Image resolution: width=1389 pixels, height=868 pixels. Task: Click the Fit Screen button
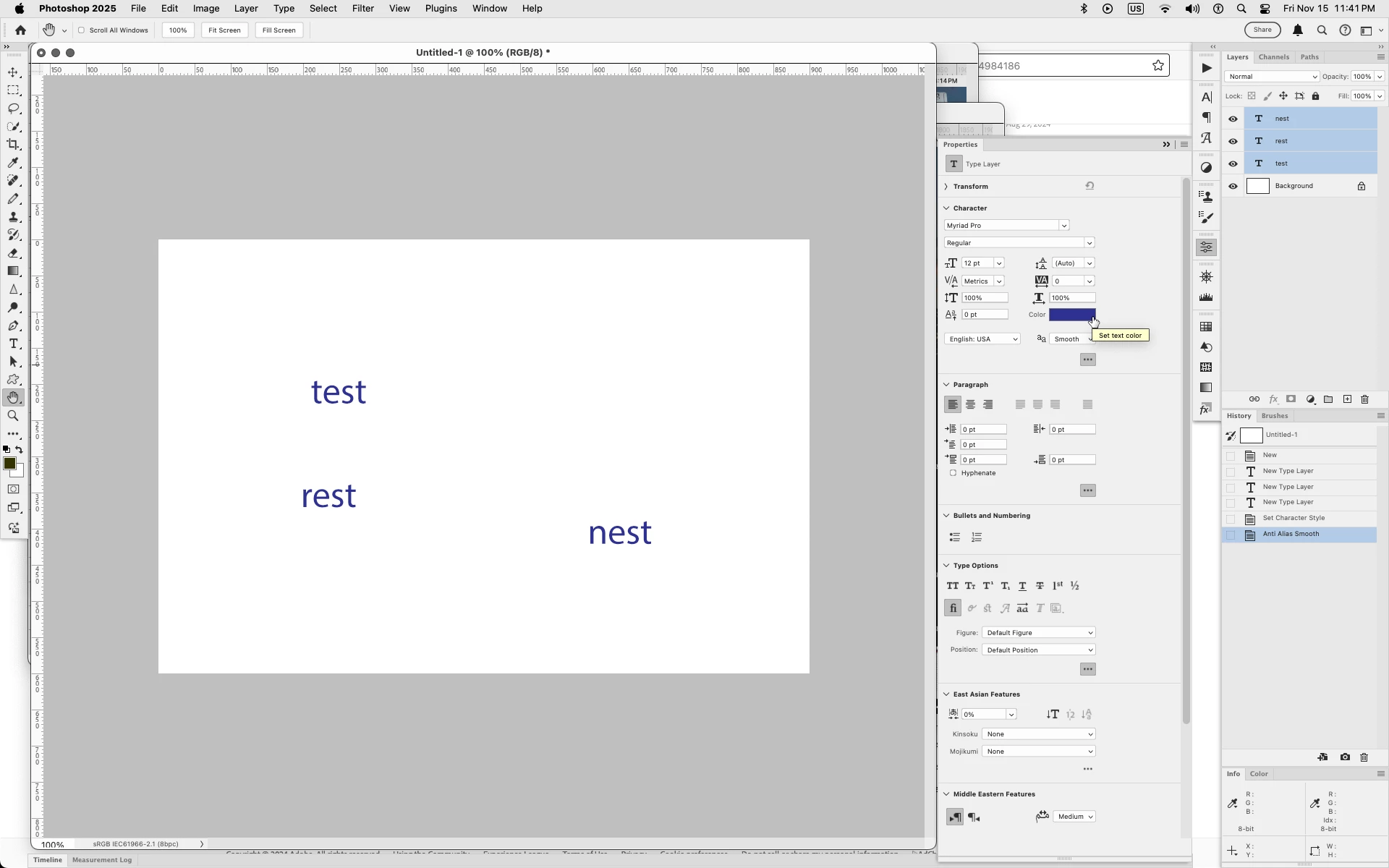coord(224,30)
